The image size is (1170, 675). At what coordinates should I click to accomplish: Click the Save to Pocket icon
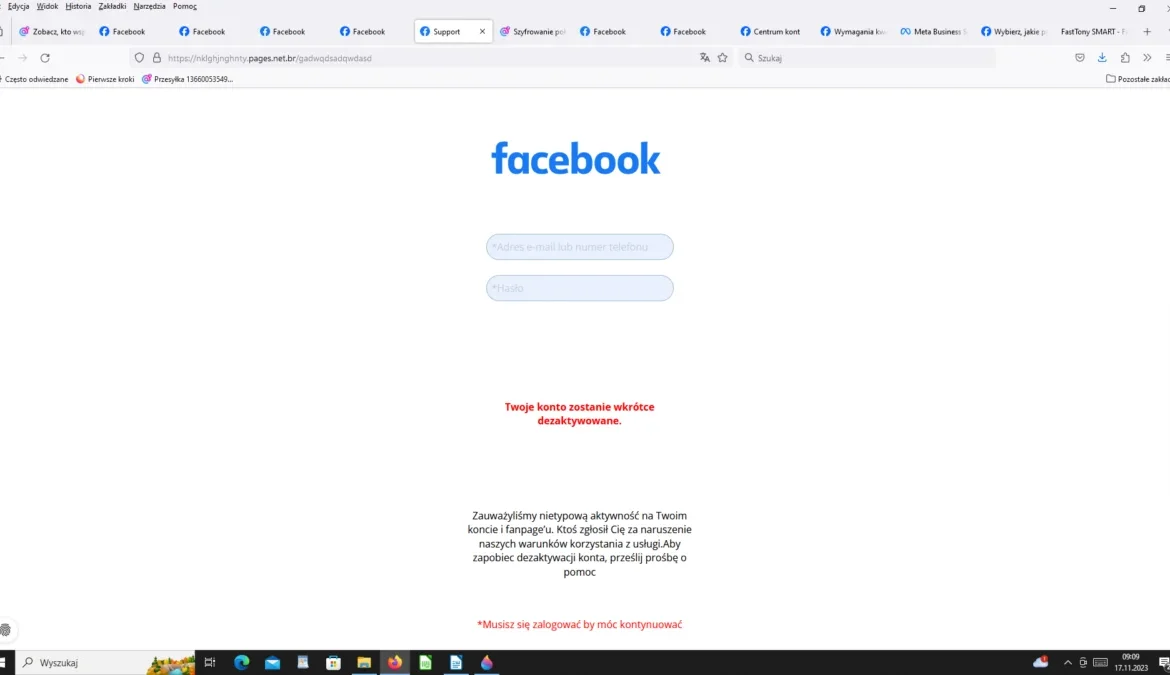tap(1080, 58)
